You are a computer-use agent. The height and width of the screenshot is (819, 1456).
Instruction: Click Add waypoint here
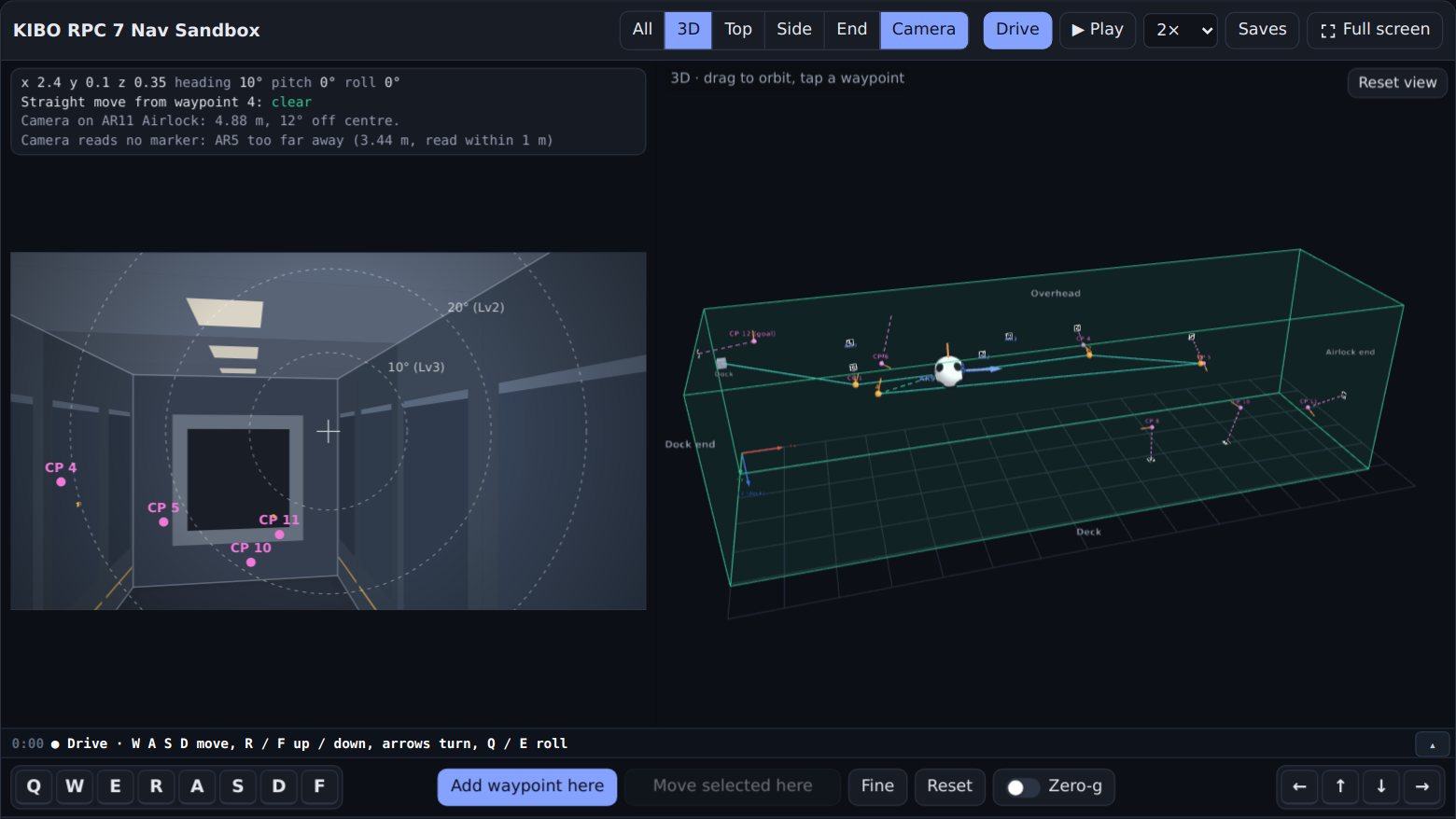(x=527, y=786)
